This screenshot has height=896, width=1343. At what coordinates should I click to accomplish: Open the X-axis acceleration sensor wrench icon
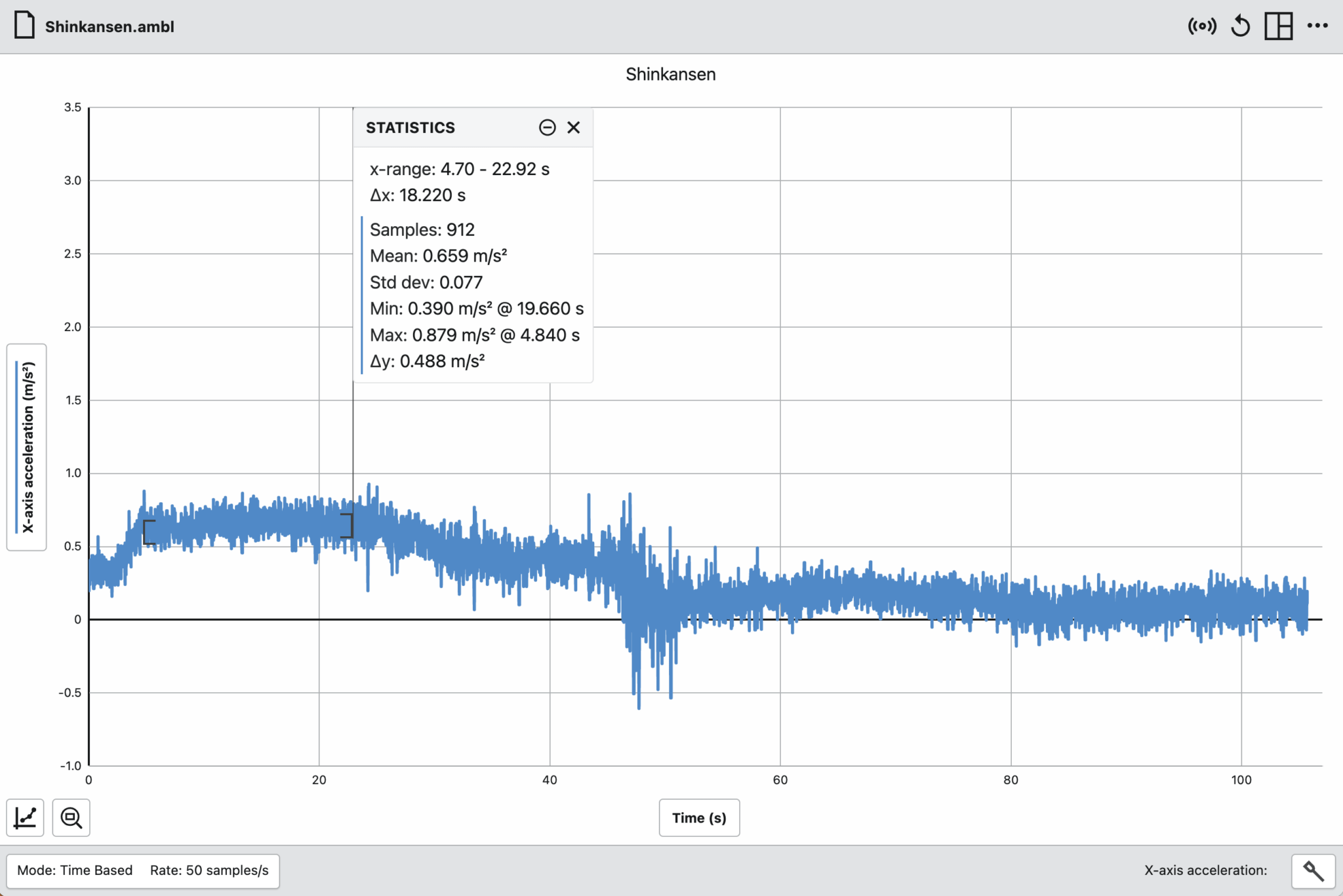[x=1314, y=870]
